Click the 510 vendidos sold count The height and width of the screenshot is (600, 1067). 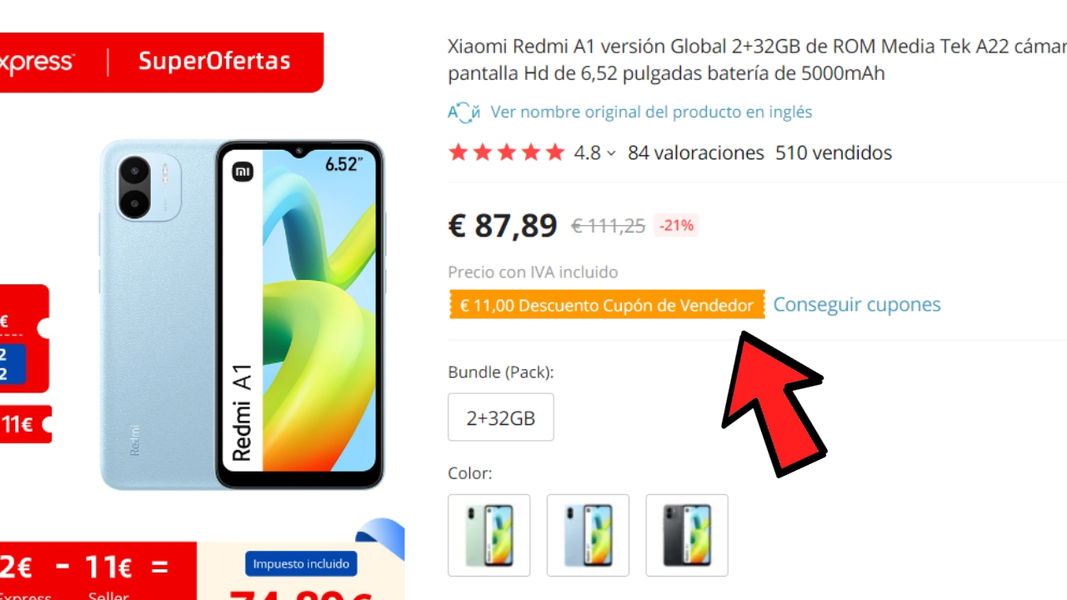834,152
